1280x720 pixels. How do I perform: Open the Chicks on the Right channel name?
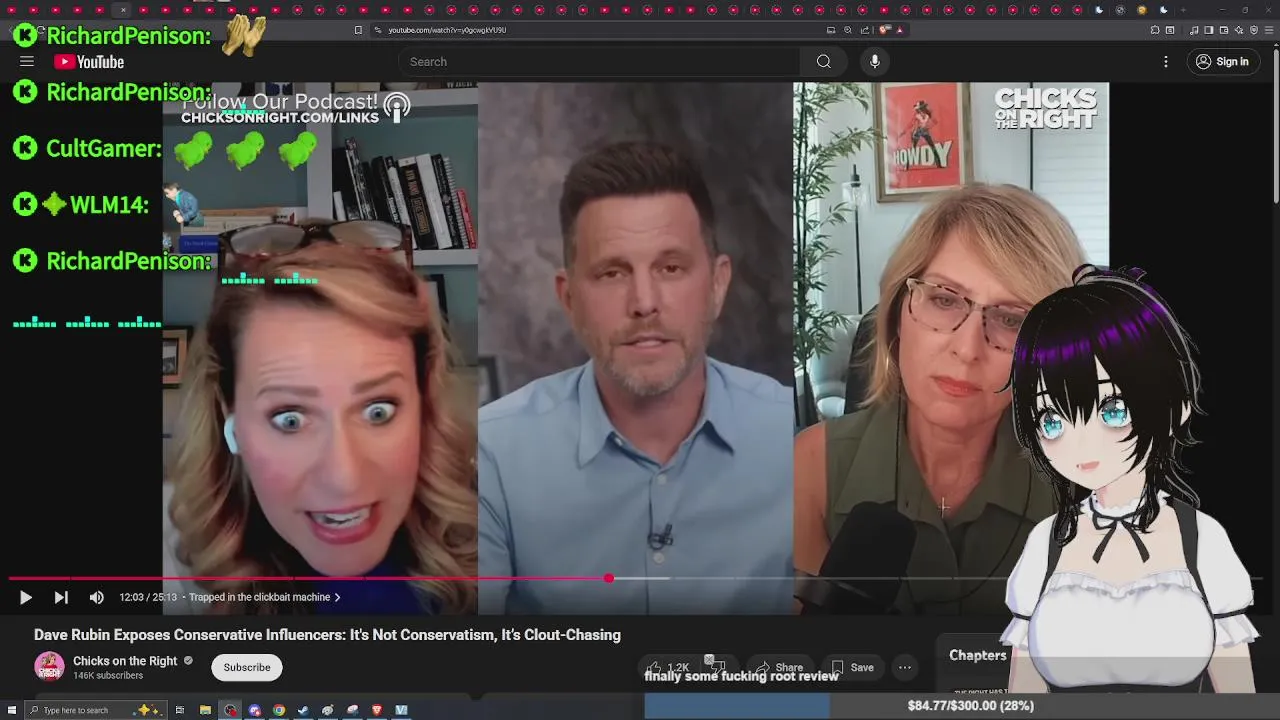(x=125, y=661)
